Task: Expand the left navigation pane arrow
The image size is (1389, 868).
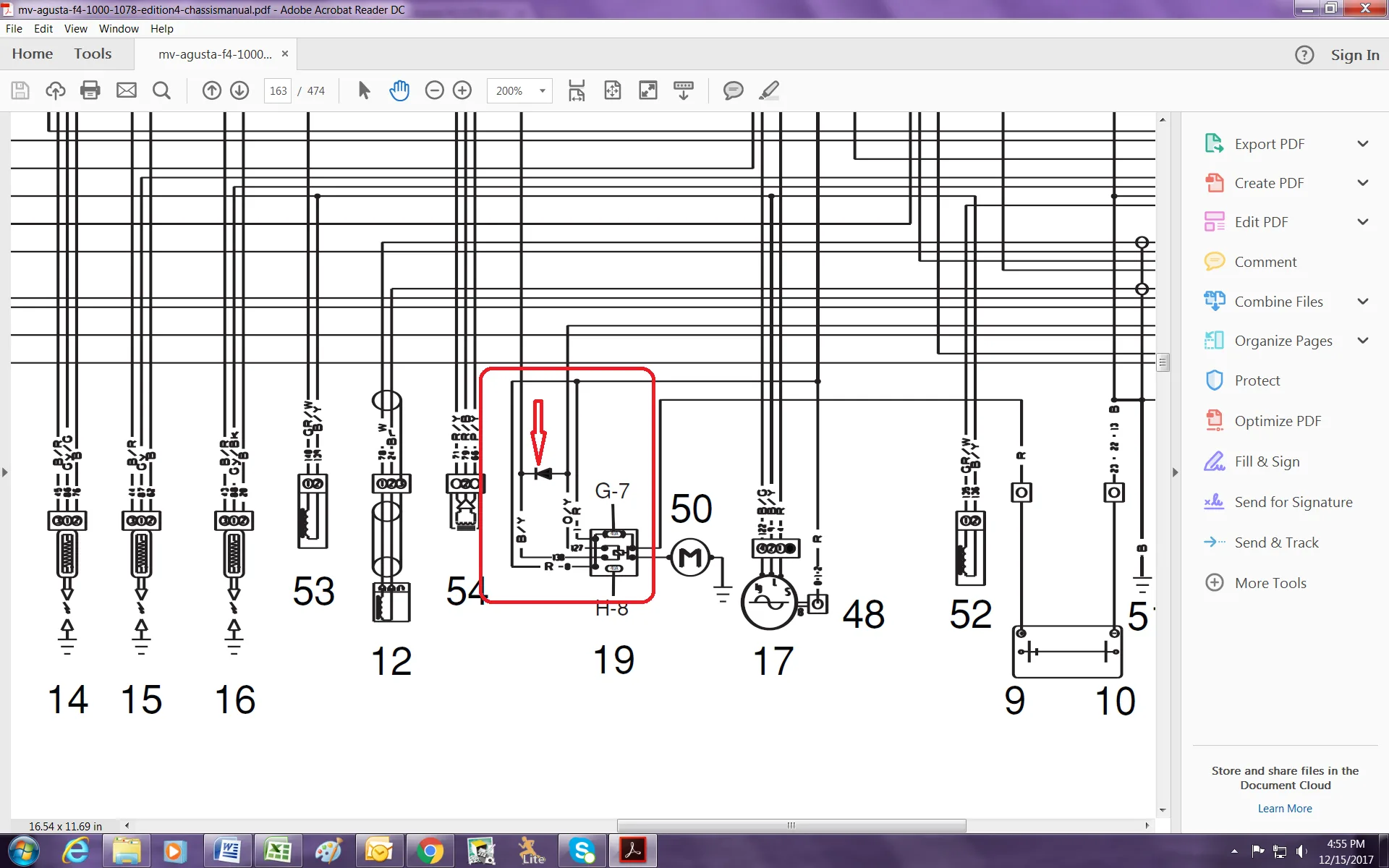Action: click(x=5, y=472)
